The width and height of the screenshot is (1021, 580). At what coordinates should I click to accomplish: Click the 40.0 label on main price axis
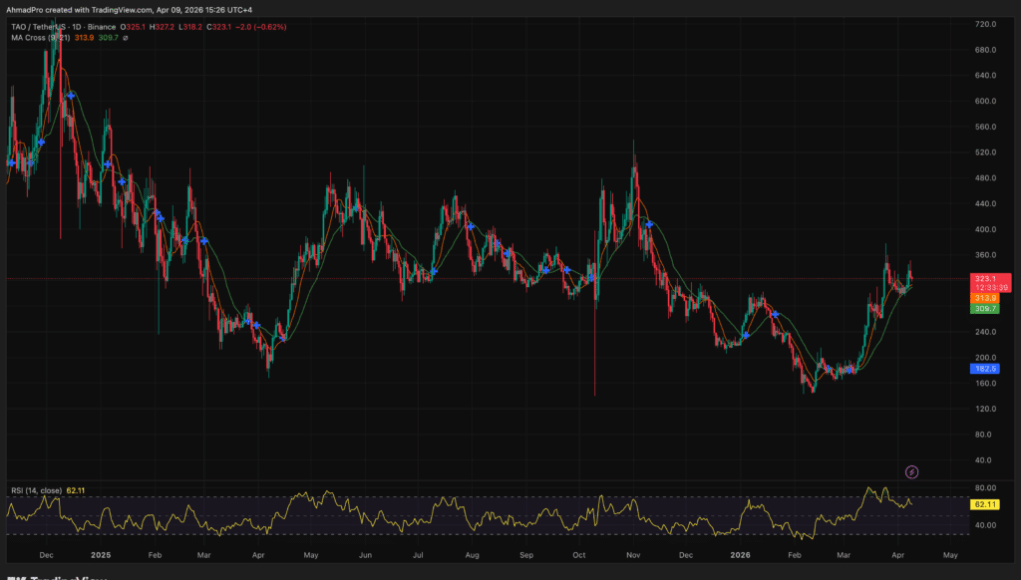pos(985,461)
